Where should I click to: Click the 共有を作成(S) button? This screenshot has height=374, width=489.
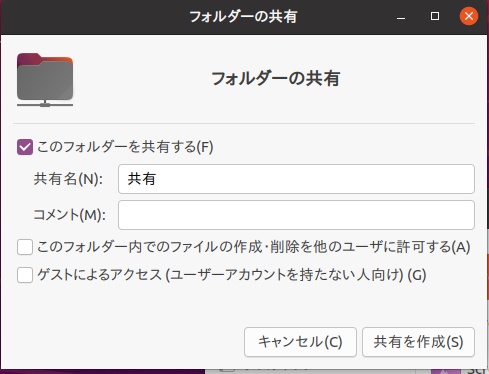[418, 342]
